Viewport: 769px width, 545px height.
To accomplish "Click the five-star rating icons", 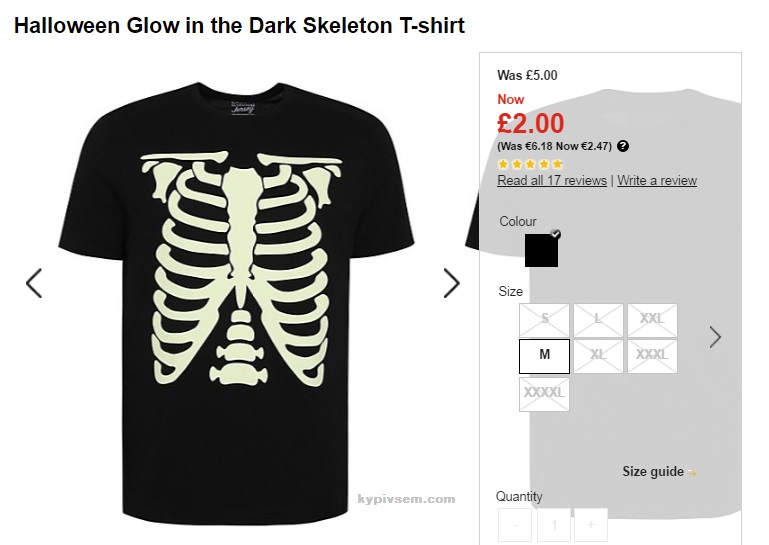I will point(531,164).
